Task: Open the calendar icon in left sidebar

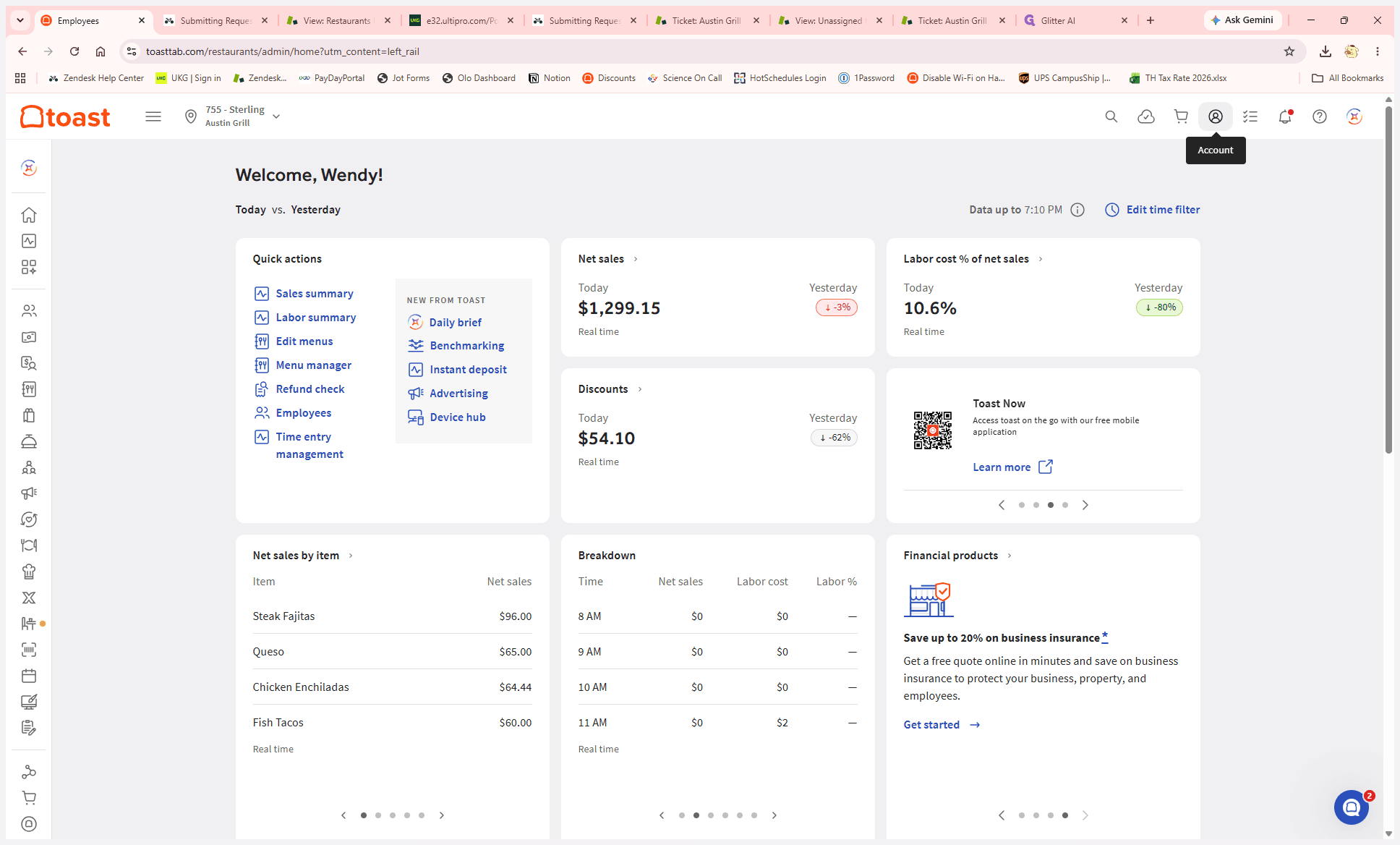Action: (x=29, y=676)
